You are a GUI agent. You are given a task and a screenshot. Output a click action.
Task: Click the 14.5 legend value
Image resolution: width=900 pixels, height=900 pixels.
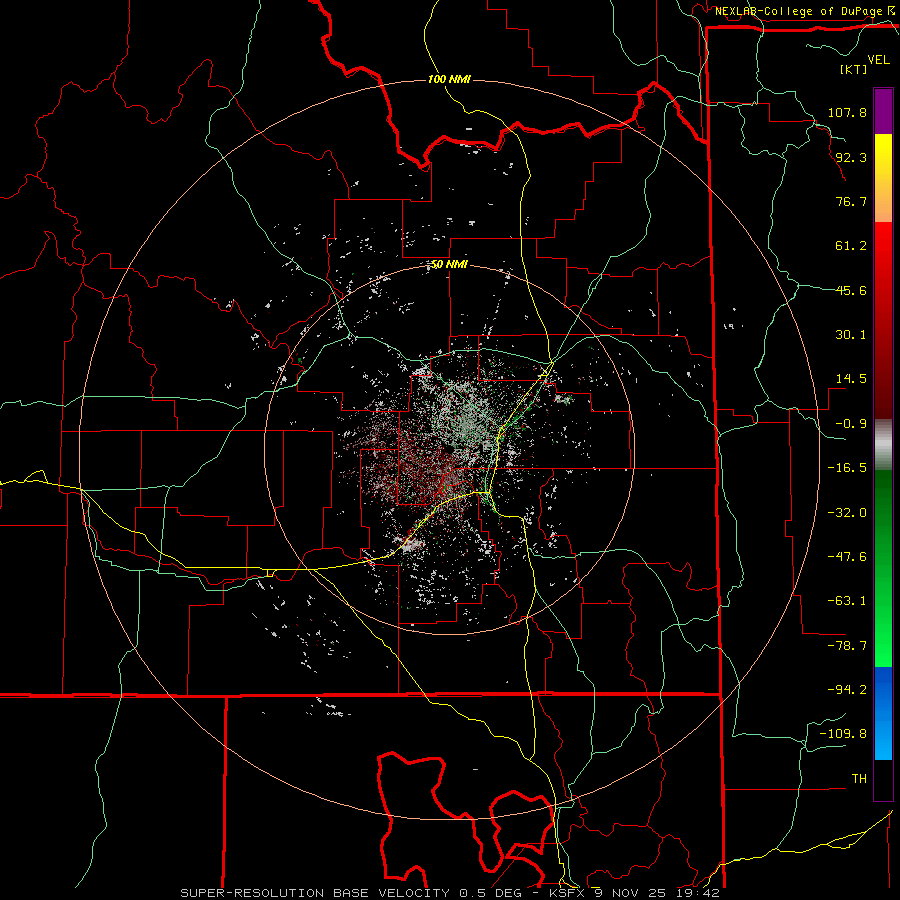(x=851, y=379)
